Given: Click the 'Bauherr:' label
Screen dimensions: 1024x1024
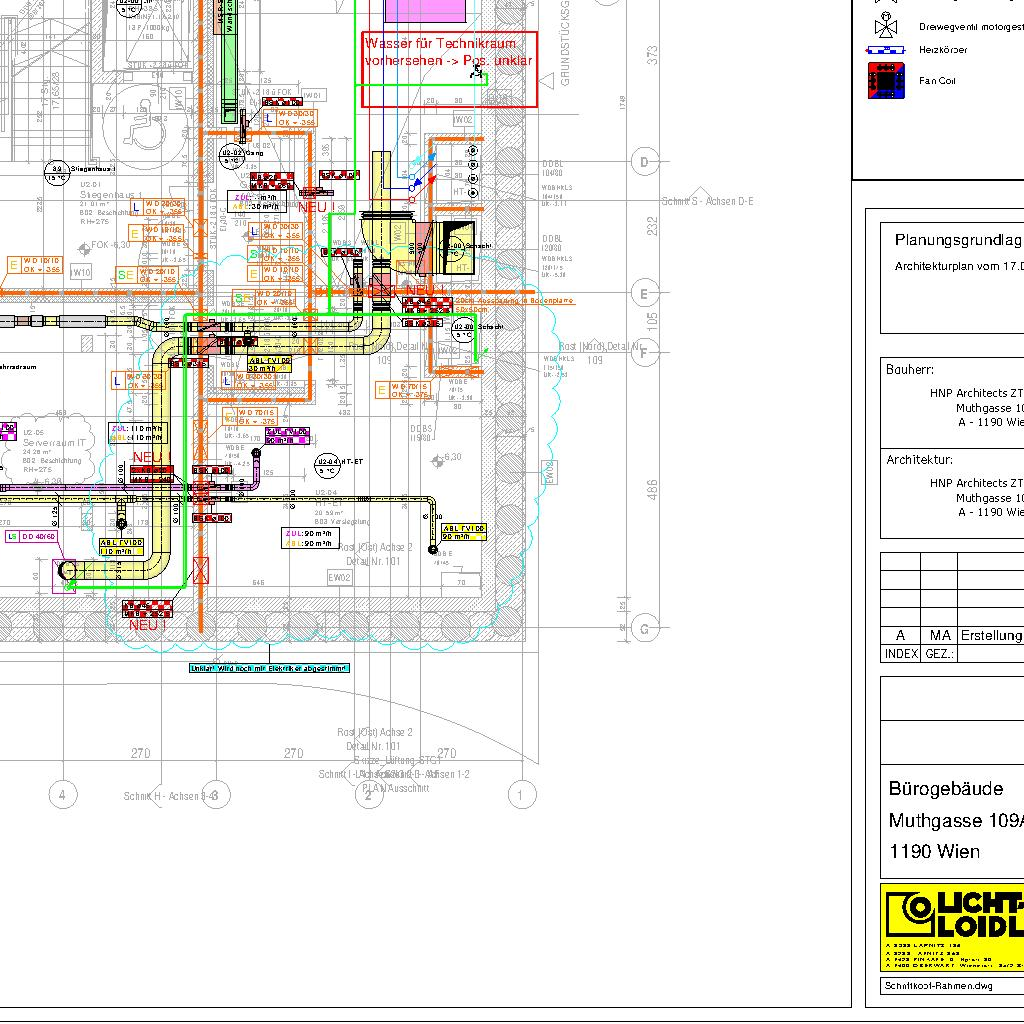Looking at the screenshot, I should pyautogui.click(x=910, y=370).
